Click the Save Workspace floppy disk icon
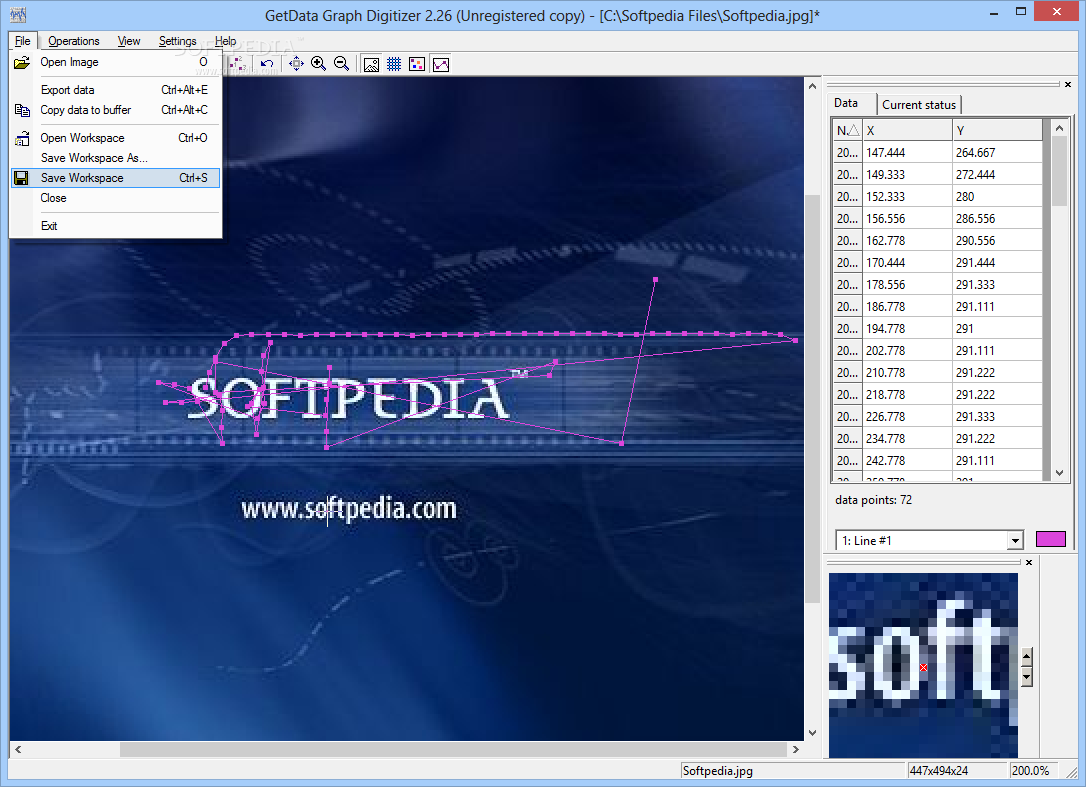The height and width of the screenshot is (787, 1086). 21,178
